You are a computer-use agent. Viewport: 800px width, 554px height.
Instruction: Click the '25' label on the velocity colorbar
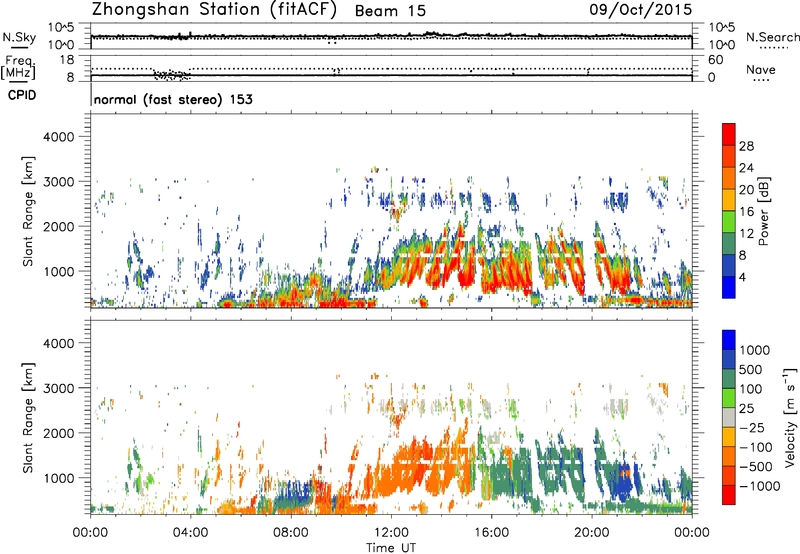[x=746, y=409]
